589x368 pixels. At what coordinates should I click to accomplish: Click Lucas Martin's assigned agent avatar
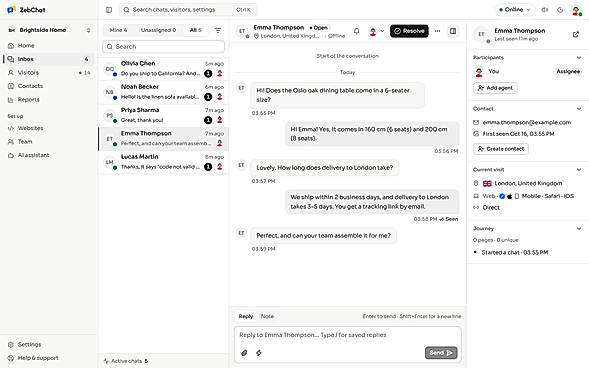click(220, 166)
